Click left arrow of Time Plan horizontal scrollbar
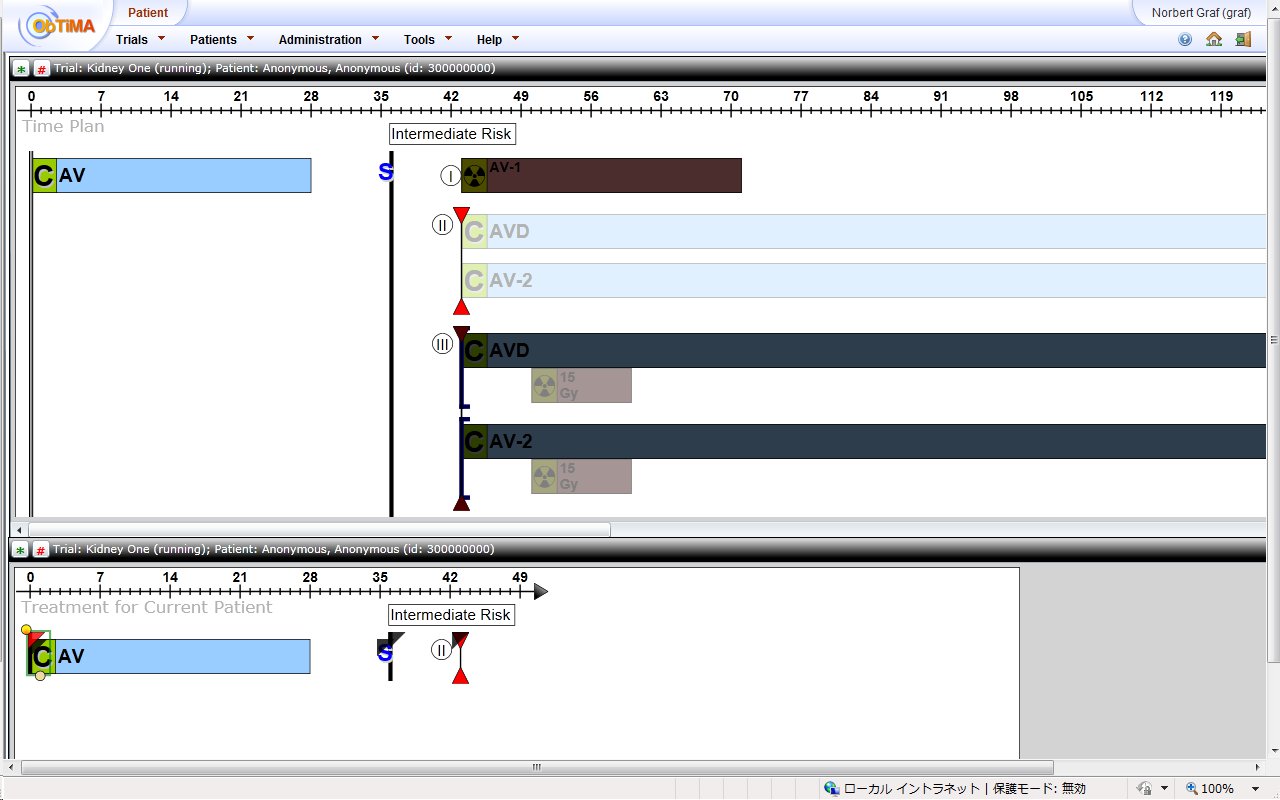This screenshot has width=1280, height=800. tap(18, 529)
